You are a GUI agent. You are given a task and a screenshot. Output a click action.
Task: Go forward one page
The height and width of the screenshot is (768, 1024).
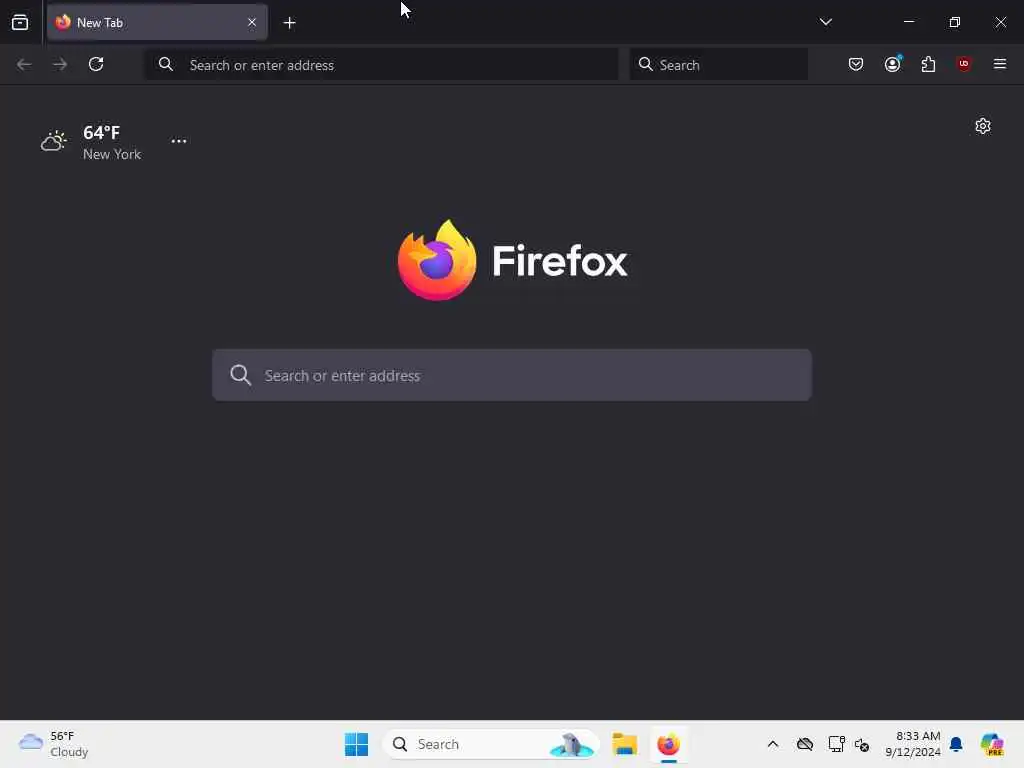tap(60, 64)
